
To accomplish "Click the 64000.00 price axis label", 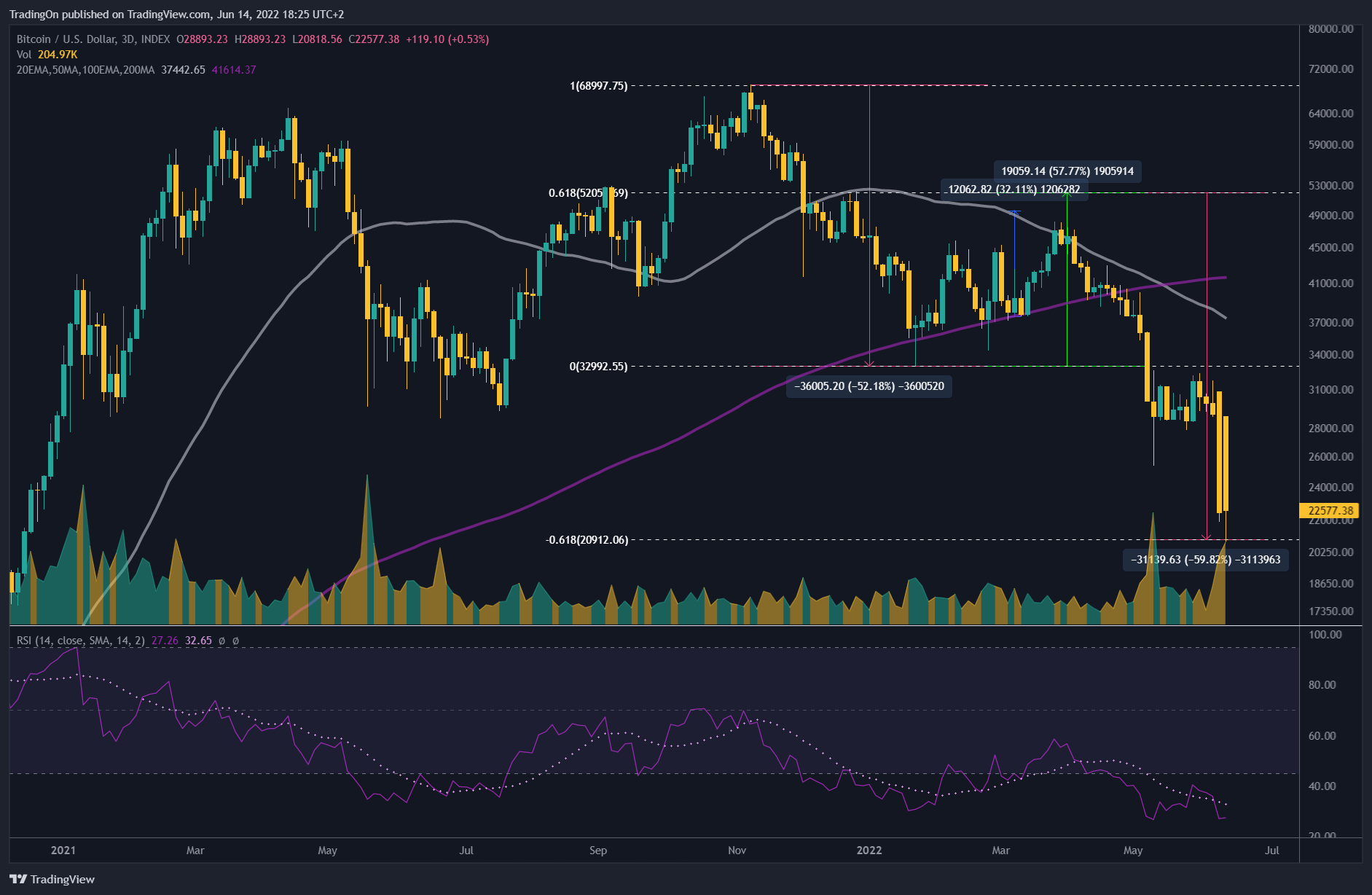I will (1331, 114).
